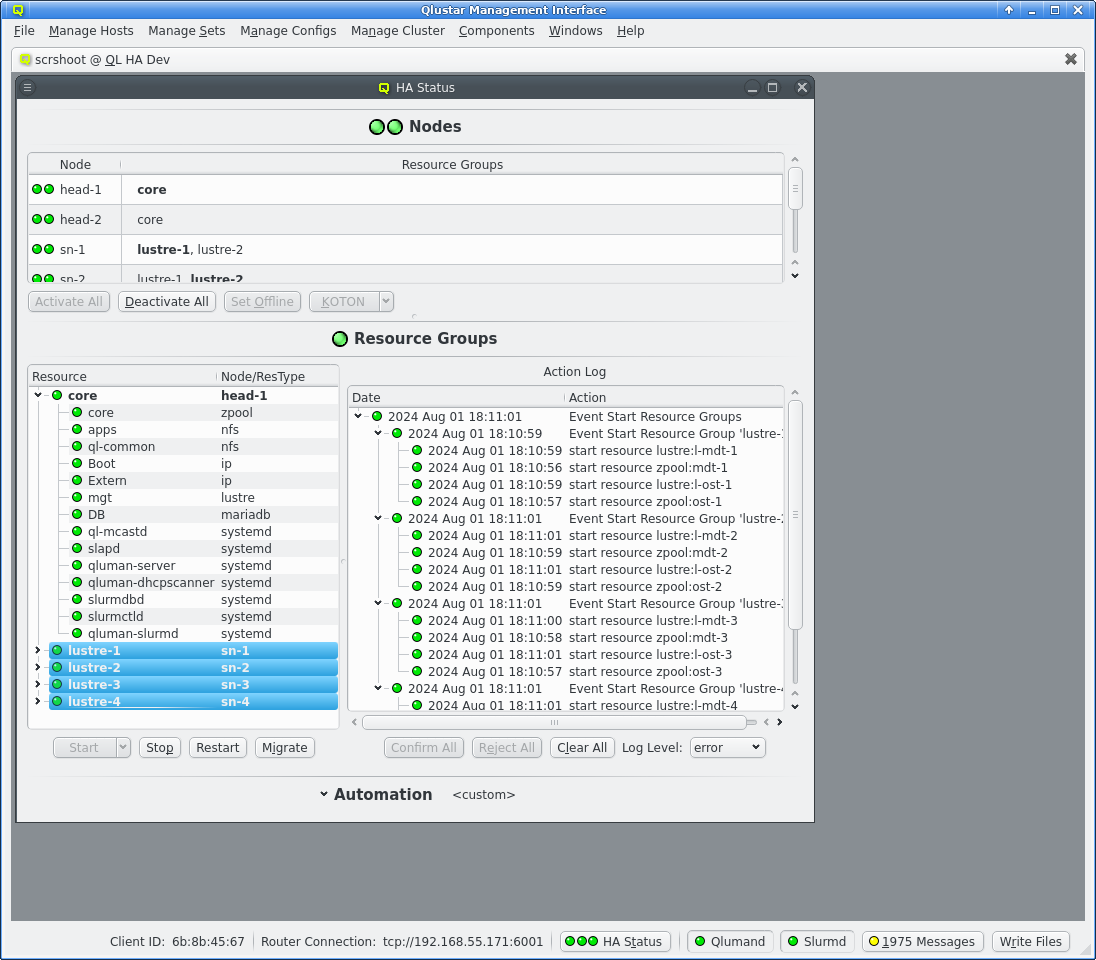Viewport: 1096px width, 960px height.
Task: Click status icon of the zpool:ost-2 log entry
Action: coord(417,586)
